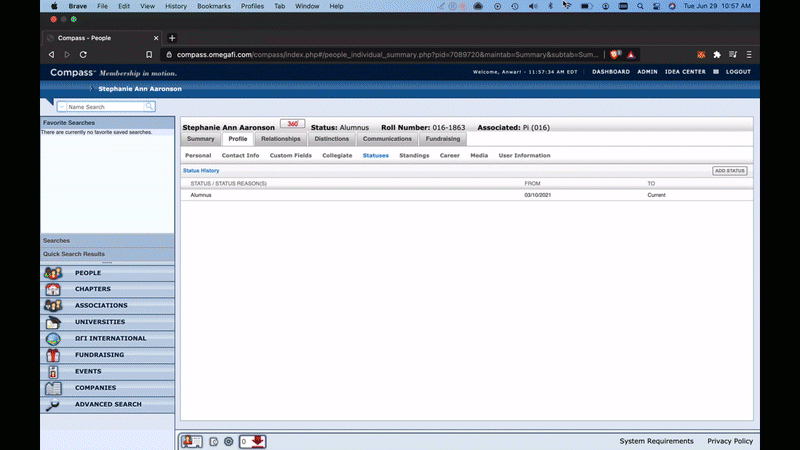Click the settings gear icon in bottom toolbar
Viewport: 800px width, 450px height.
[229, 441]
